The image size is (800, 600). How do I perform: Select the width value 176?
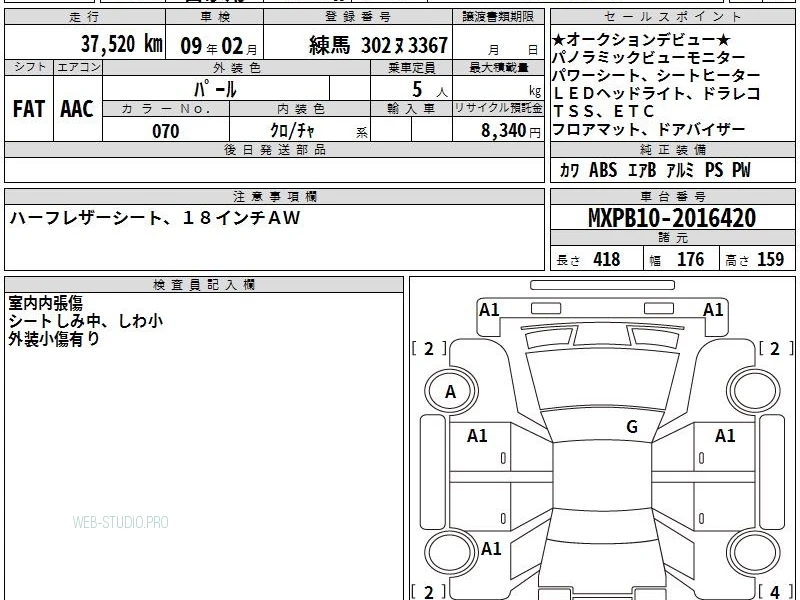click(690, 259)
